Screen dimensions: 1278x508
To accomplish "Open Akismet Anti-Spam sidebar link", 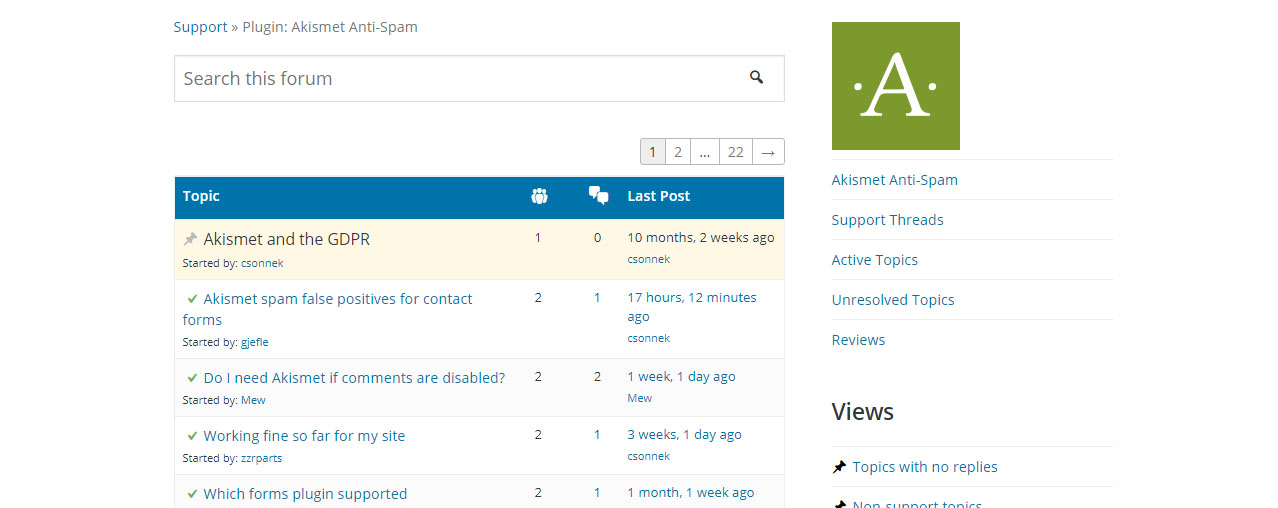I will [894, 180].
